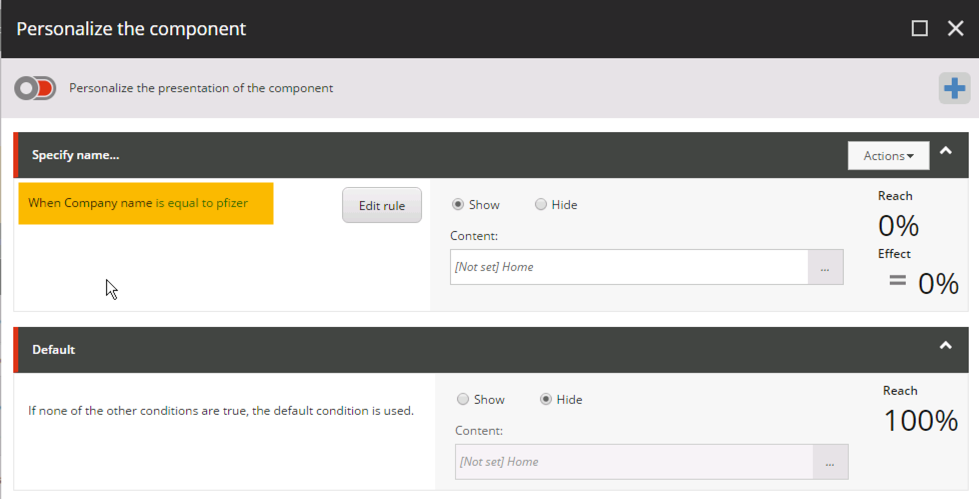
Task: Select Show radio in Default condition
Action: 463,399
